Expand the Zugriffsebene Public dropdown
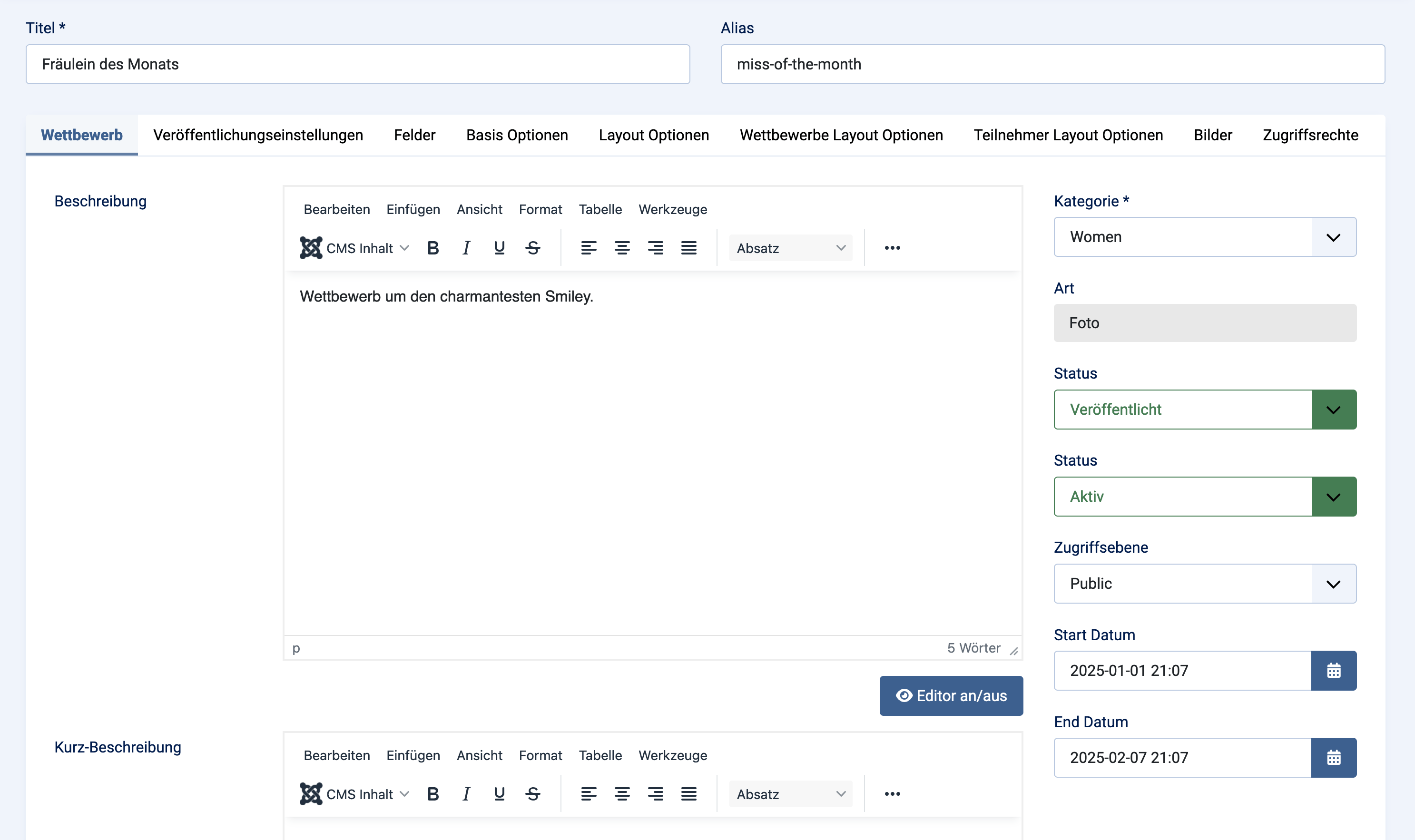 click(1204, 584)
